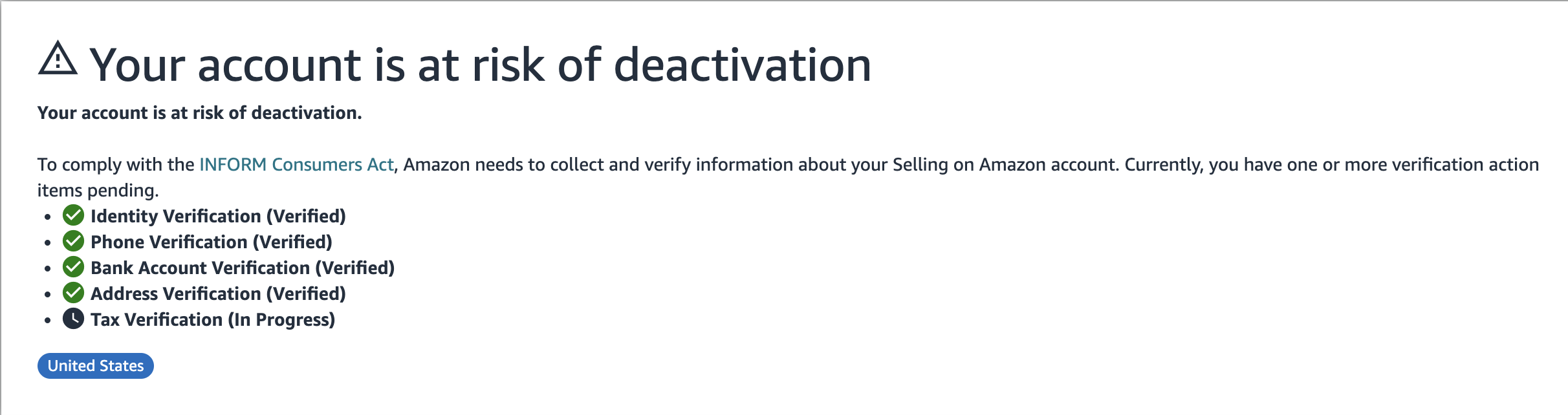Click the clock icon for Tax Verification

[73, 319]
